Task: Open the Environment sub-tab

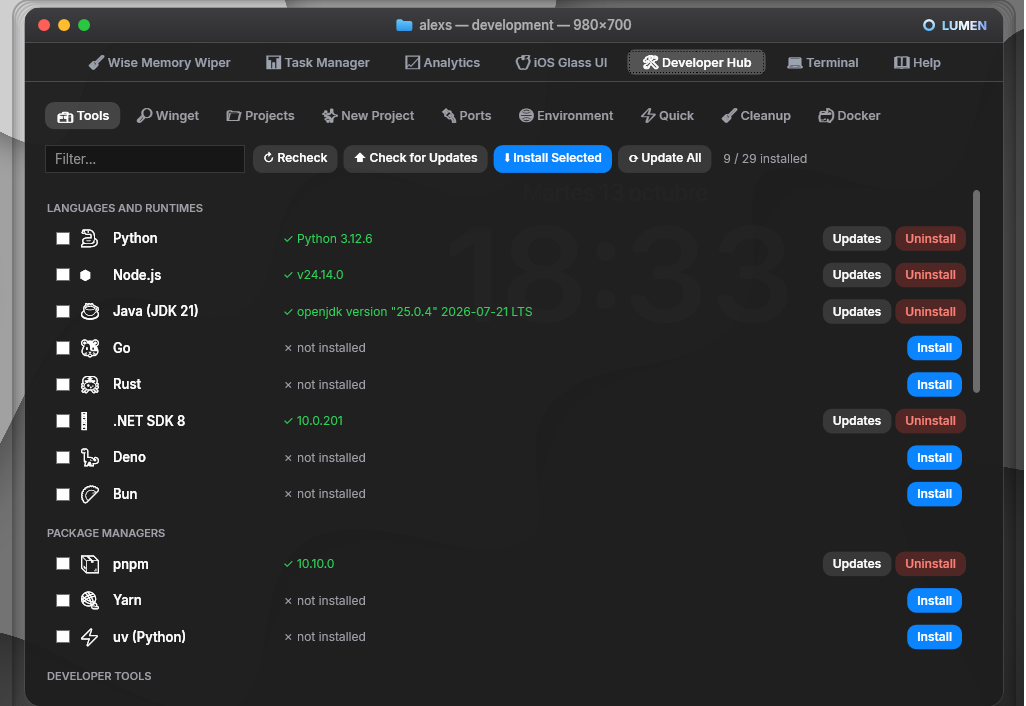Action: pyautogui.click(x=566, y=116)
